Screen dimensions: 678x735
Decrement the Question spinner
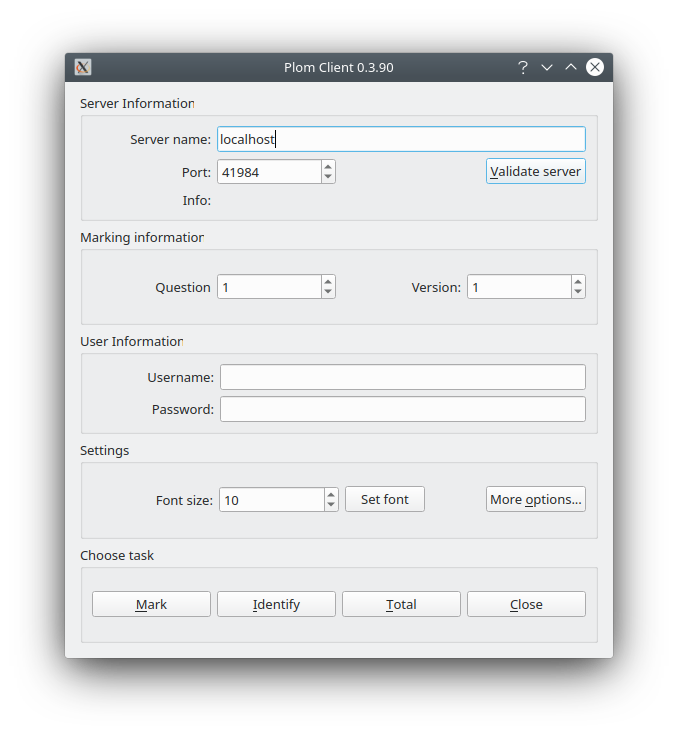(x=328, y=292)
